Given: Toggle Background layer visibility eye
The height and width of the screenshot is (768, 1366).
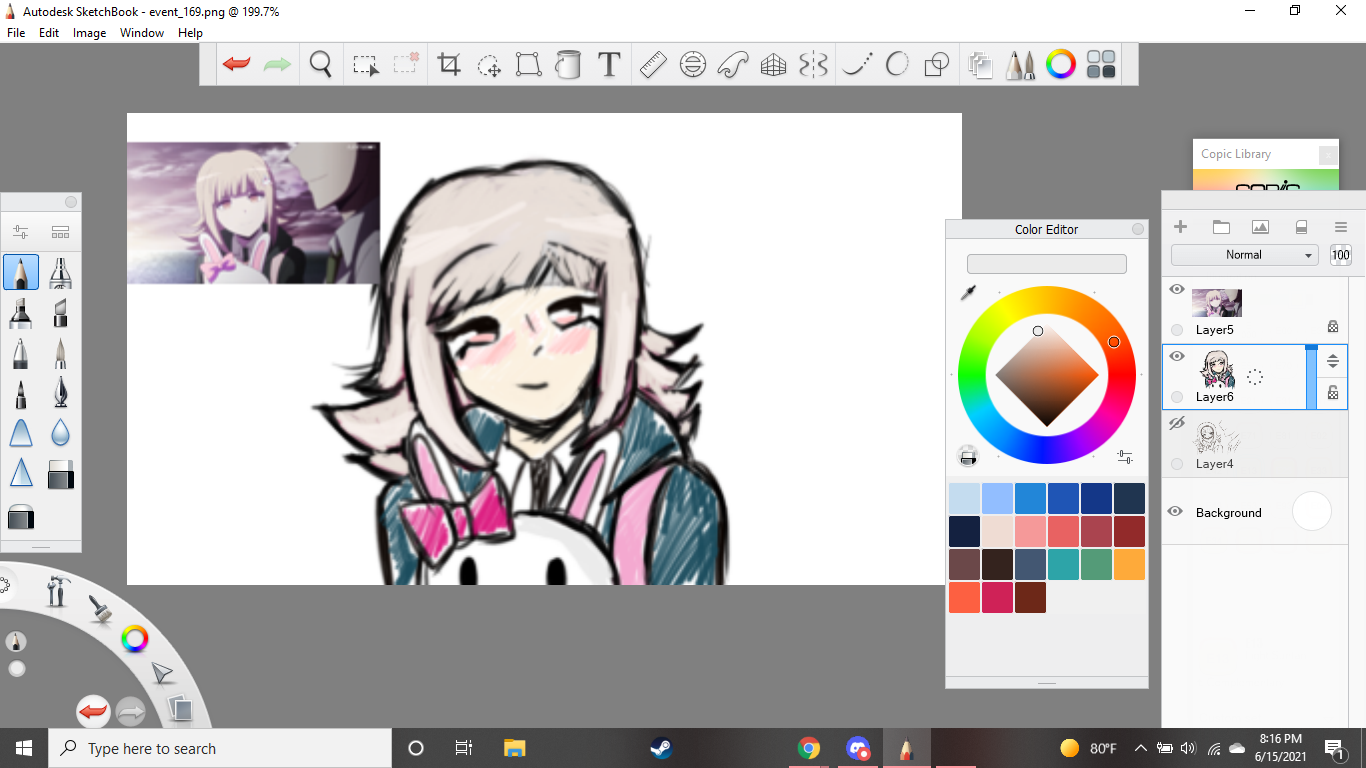Looking at the screenshot, I should tap(1176, 512).
